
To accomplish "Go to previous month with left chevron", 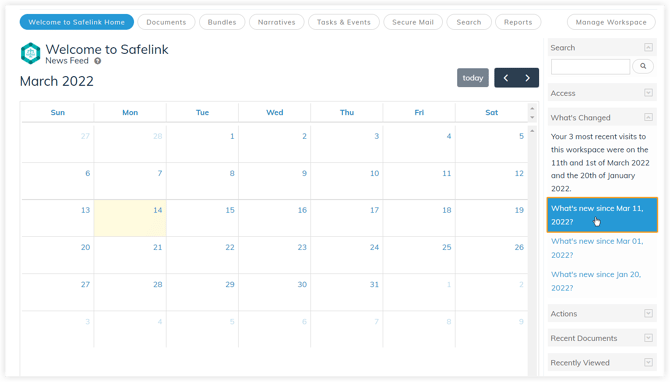I will point(505,78).
